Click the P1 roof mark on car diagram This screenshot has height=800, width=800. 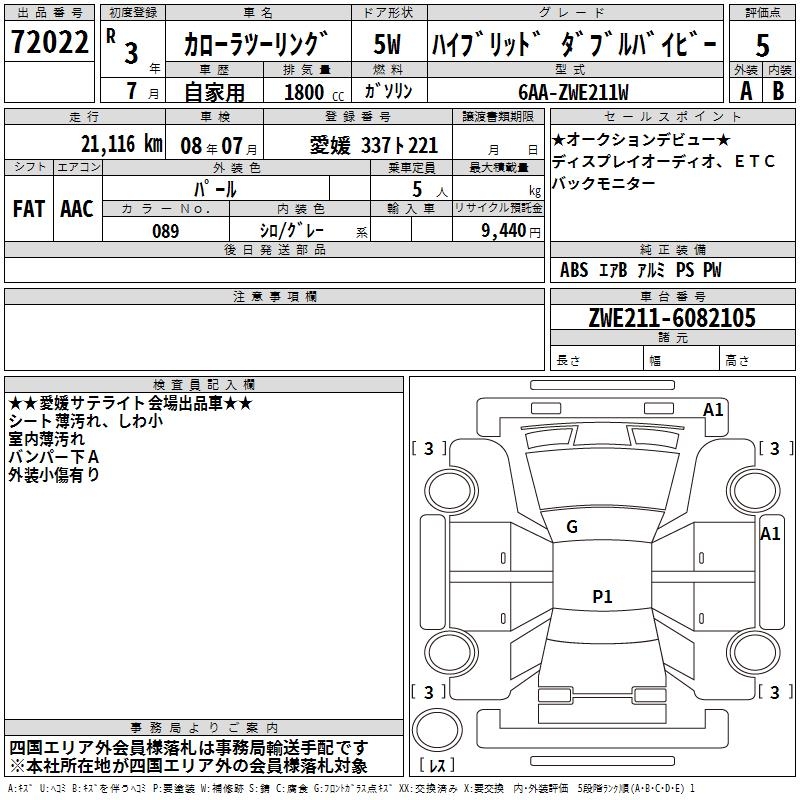click(x=602, y=596)
